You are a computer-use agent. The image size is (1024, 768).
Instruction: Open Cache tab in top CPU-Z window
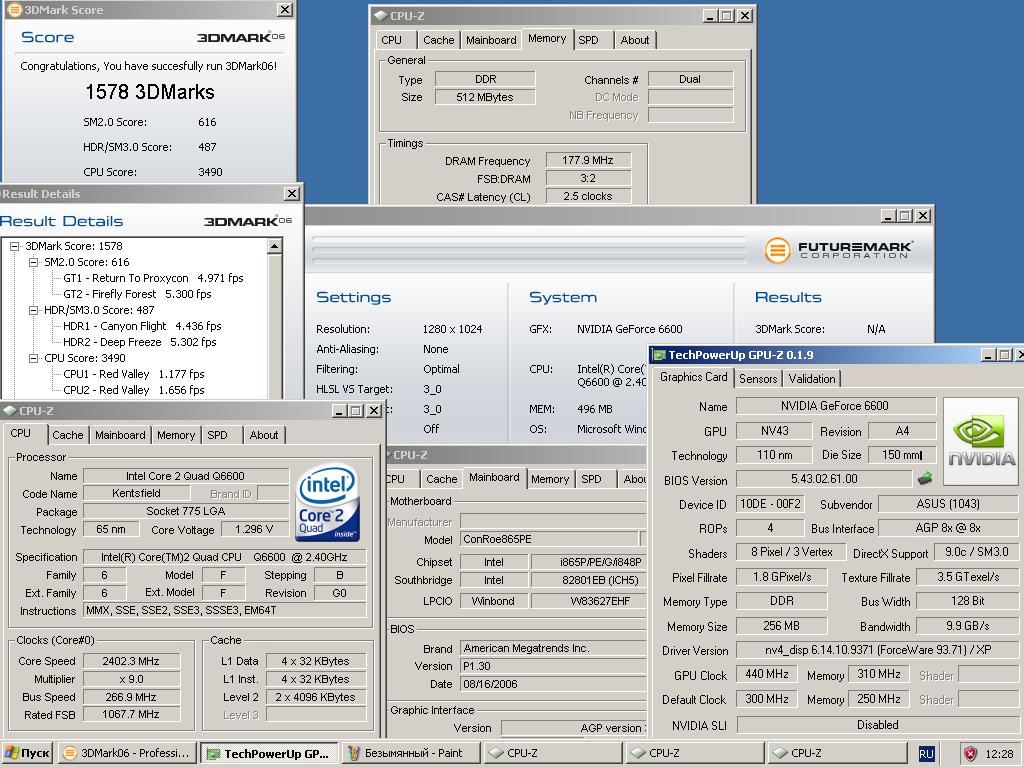pos(438,40)
